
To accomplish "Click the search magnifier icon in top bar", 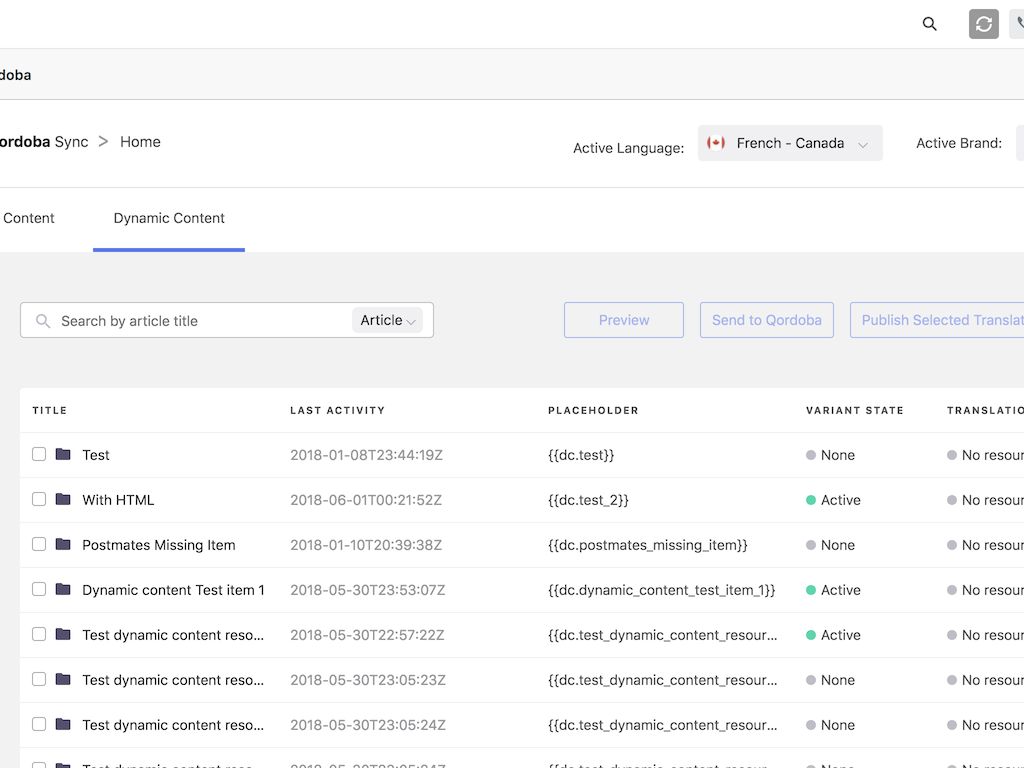I will click(x=930, y=24).
